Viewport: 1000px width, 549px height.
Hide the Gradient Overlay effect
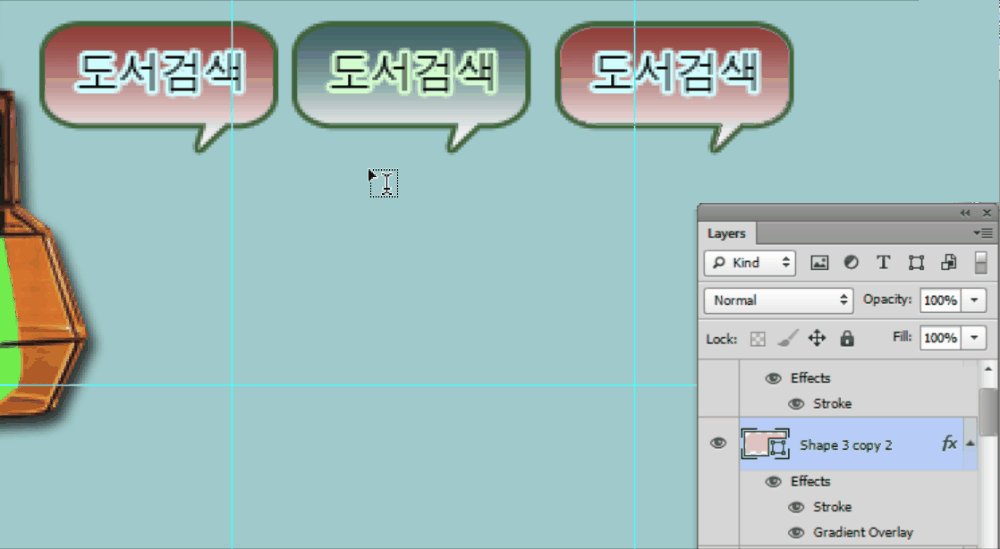796,532
